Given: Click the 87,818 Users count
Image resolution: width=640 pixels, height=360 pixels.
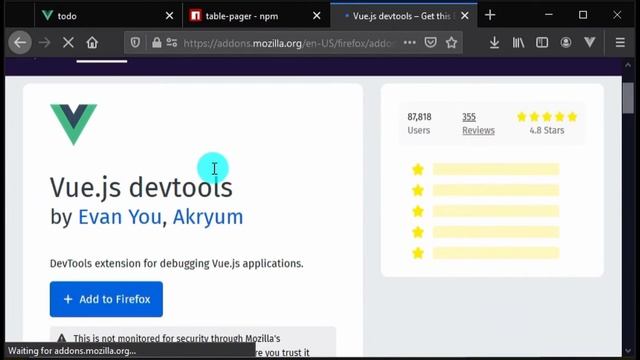Looking at the screenshot, I should coord(419,124).
